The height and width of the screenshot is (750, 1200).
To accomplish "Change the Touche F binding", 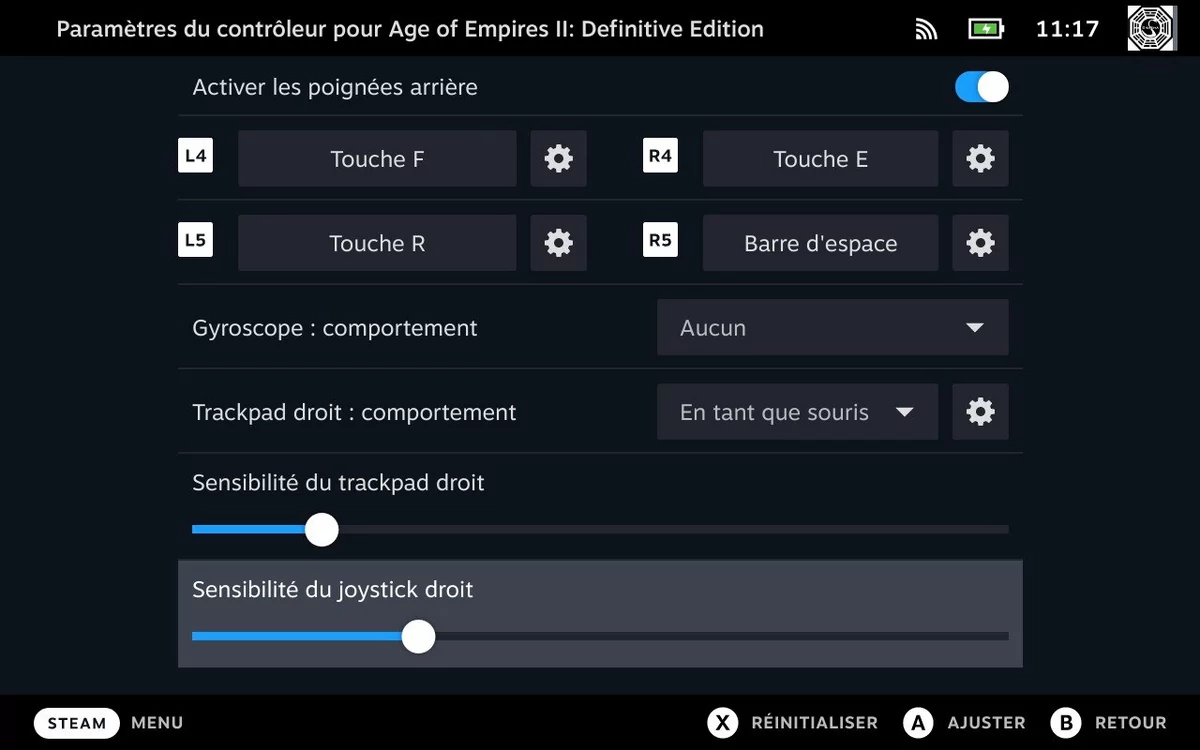I will 377,158.
